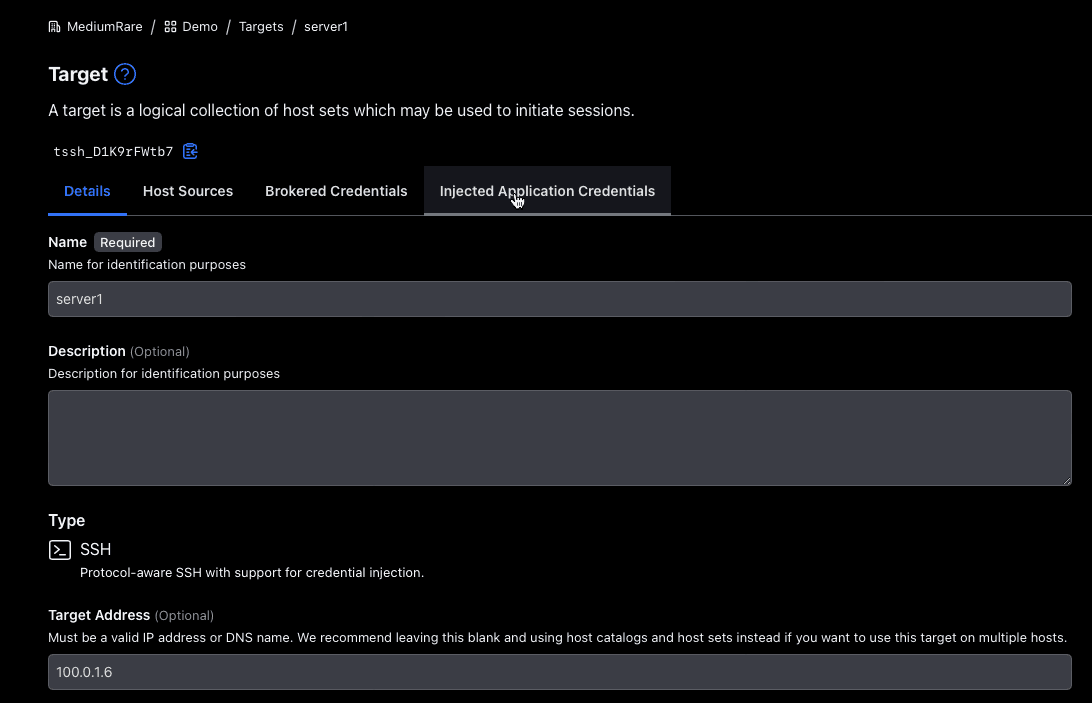The height and width of the screenshot is (703, 1092).
Task: Select the Brokered Credentials tab
Action: click(336, 191)
